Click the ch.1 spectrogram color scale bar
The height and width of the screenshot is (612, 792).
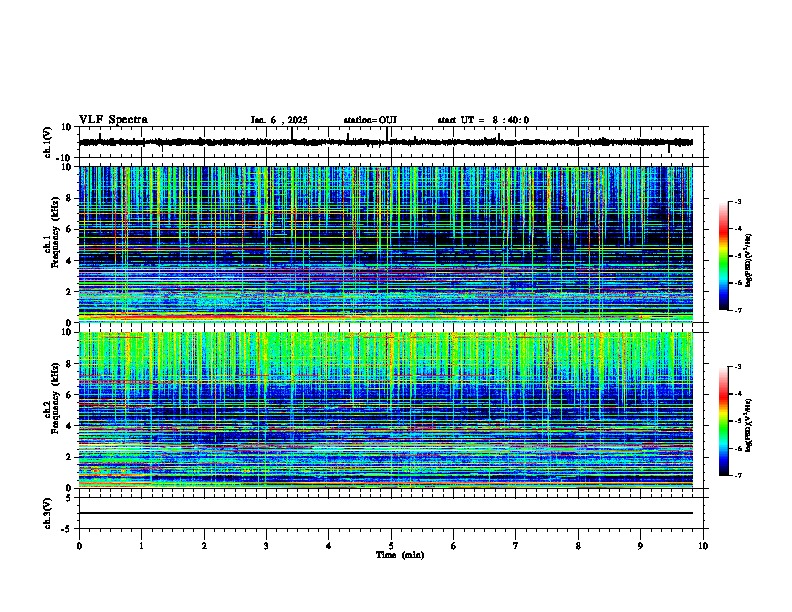(x=723, y=256)
